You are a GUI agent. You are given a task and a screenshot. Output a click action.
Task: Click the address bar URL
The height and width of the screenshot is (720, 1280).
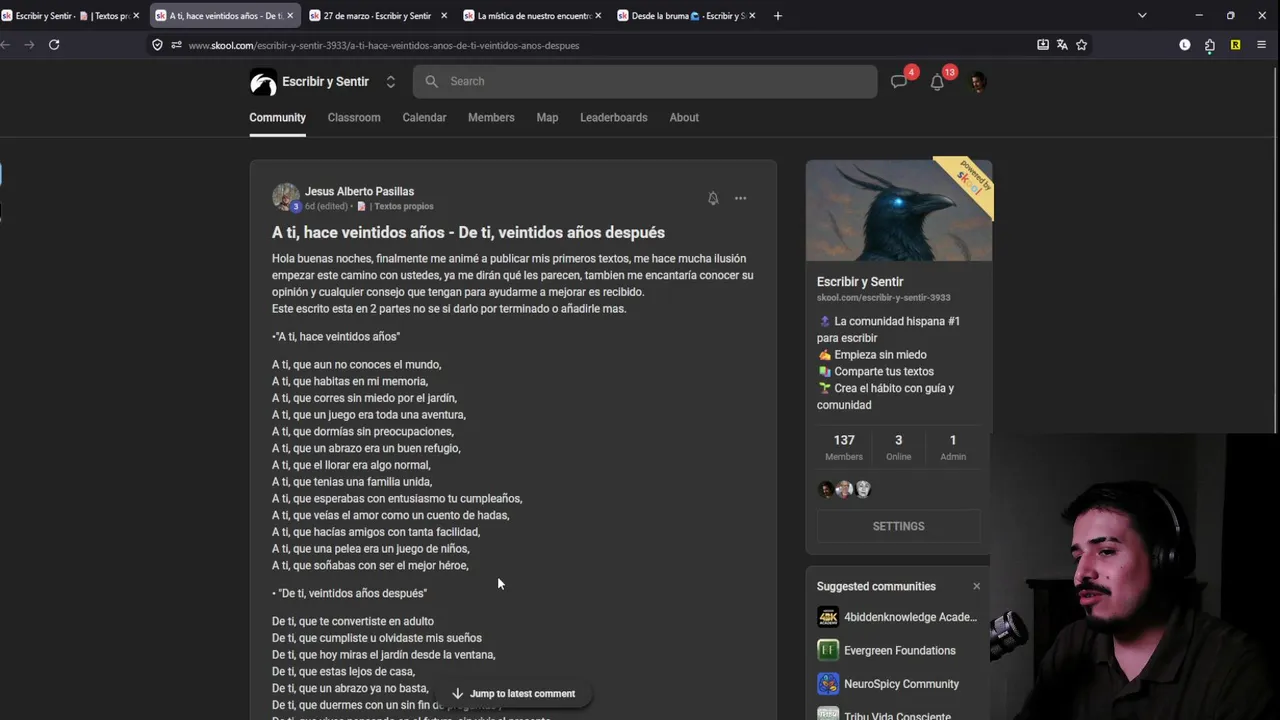(x=383, y=45)
